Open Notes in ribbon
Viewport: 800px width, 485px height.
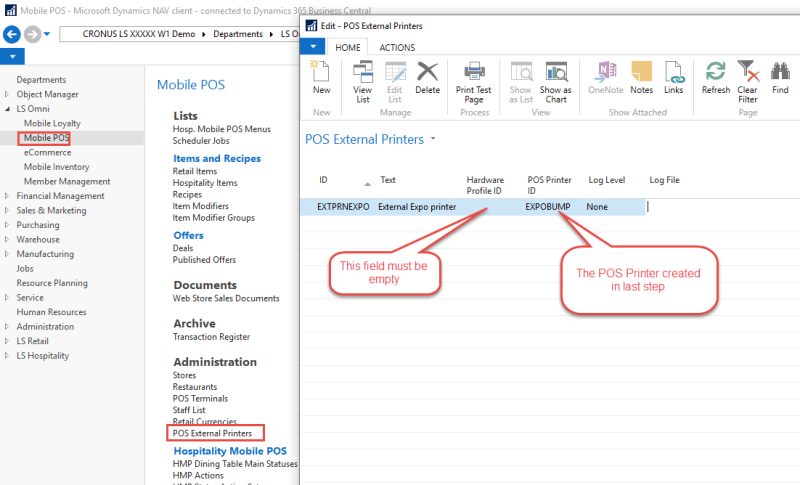click(641, 78)
